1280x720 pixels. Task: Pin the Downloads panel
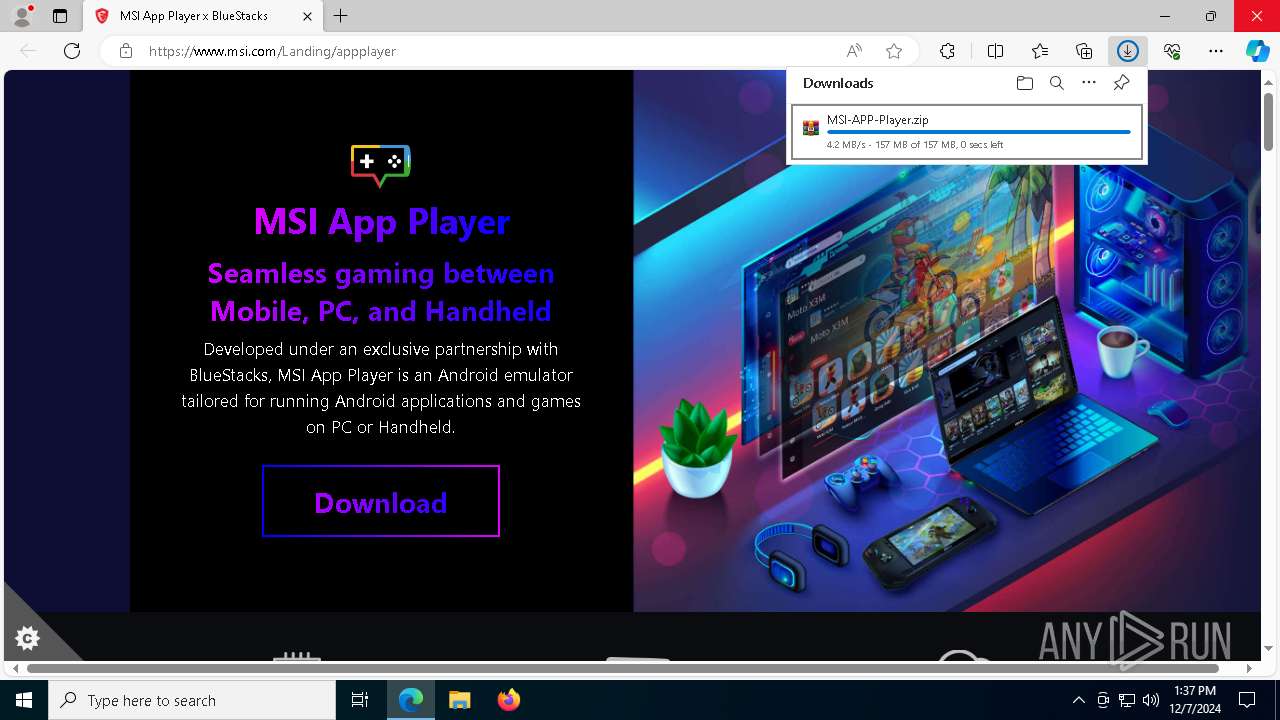(x=1121, y=83)
